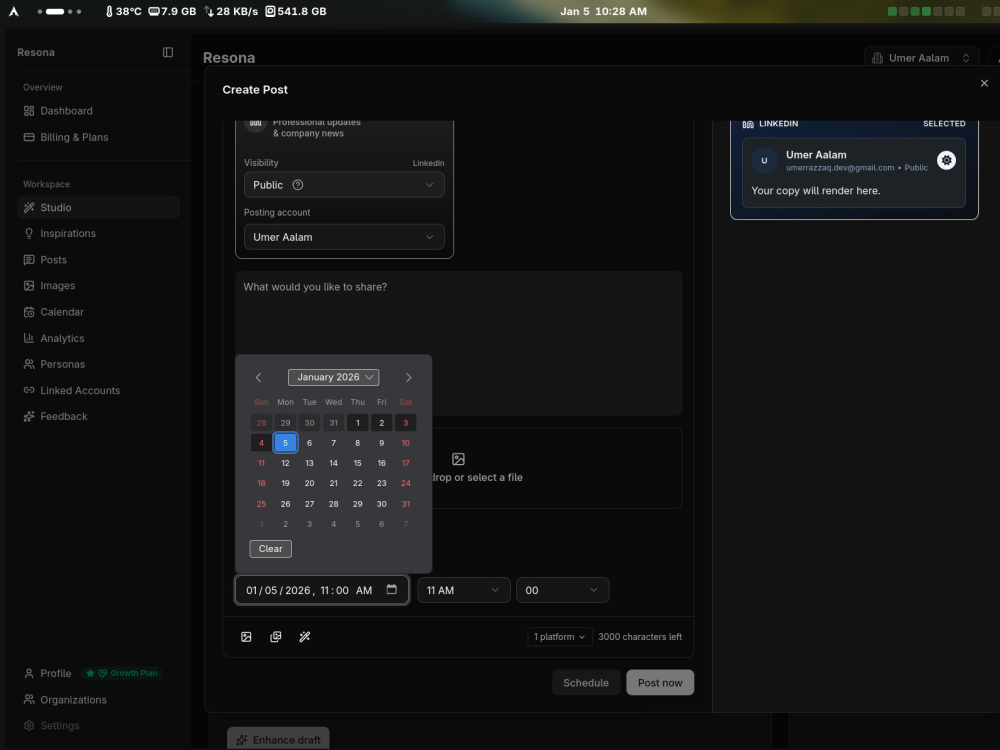Open the 11 AM hour dropdown
Image resolution: width=1000 pixels, height=750 pixels.
tap(464, 590)
